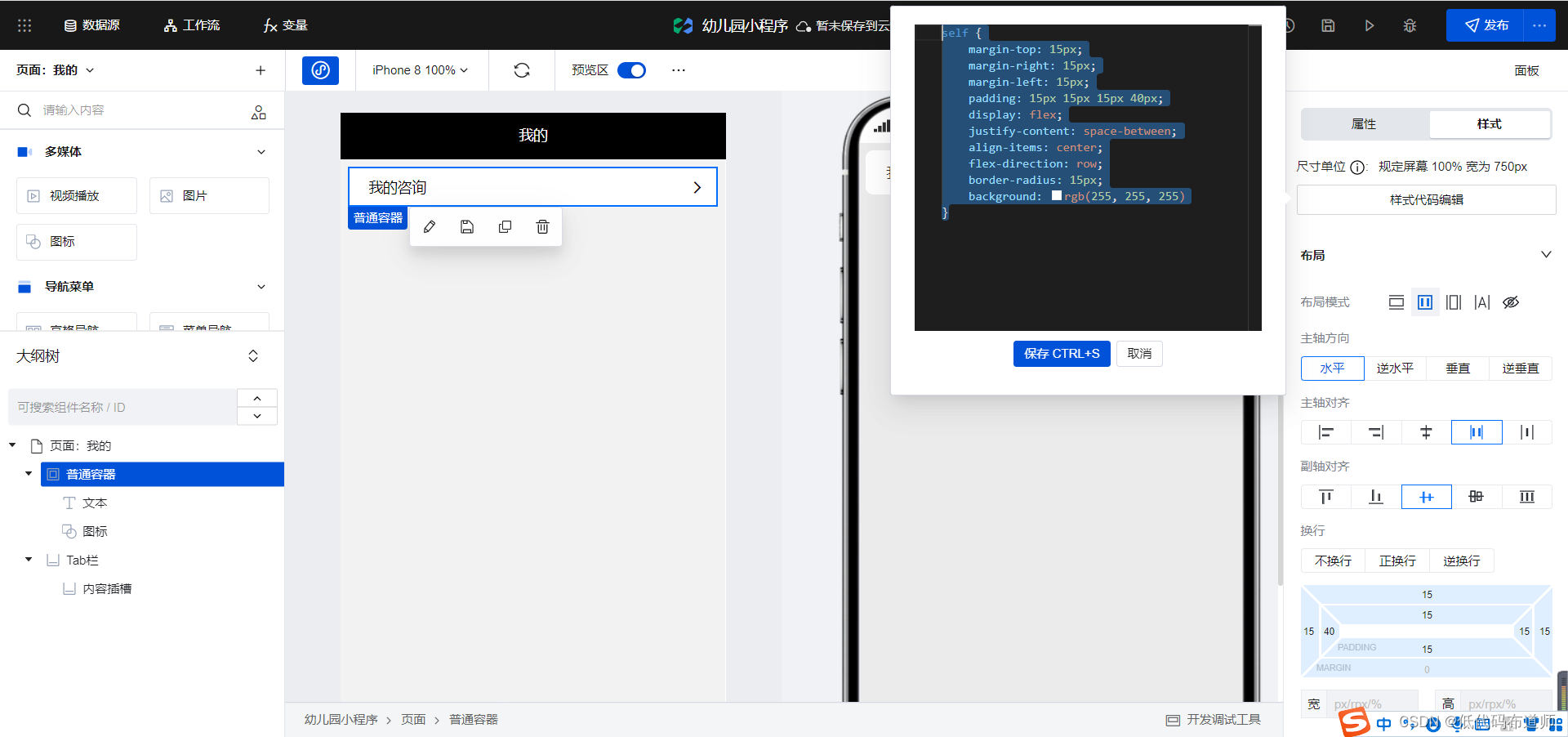
Task: Open the 数据源 data source menu
Action: 91,25
